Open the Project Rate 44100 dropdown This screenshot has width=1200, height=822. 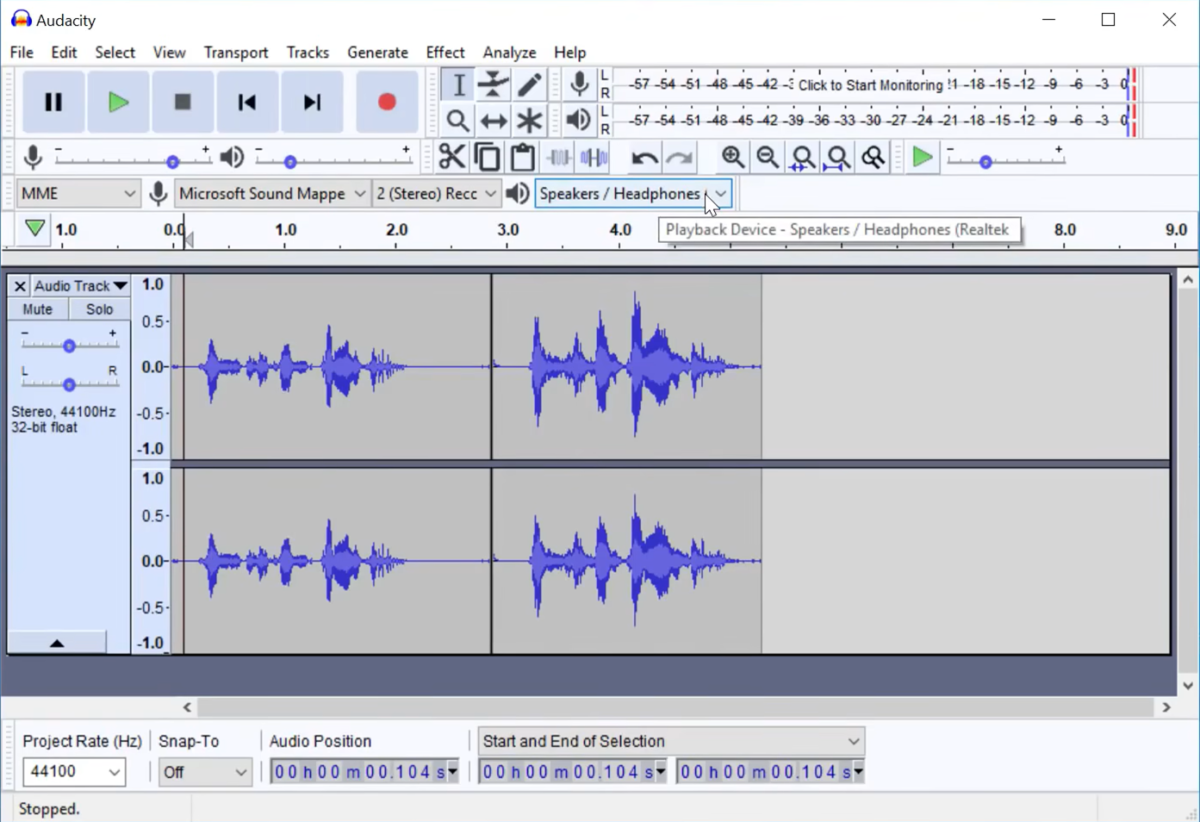[x=74, y=772]
